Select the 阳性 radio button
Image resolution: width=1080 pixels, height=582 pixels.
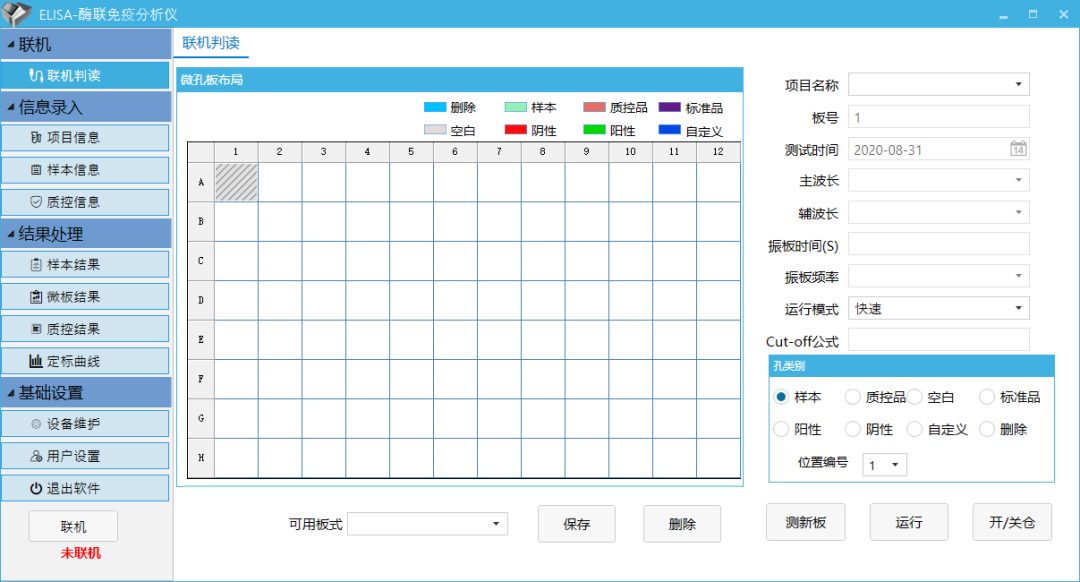[x=782, y=429]
